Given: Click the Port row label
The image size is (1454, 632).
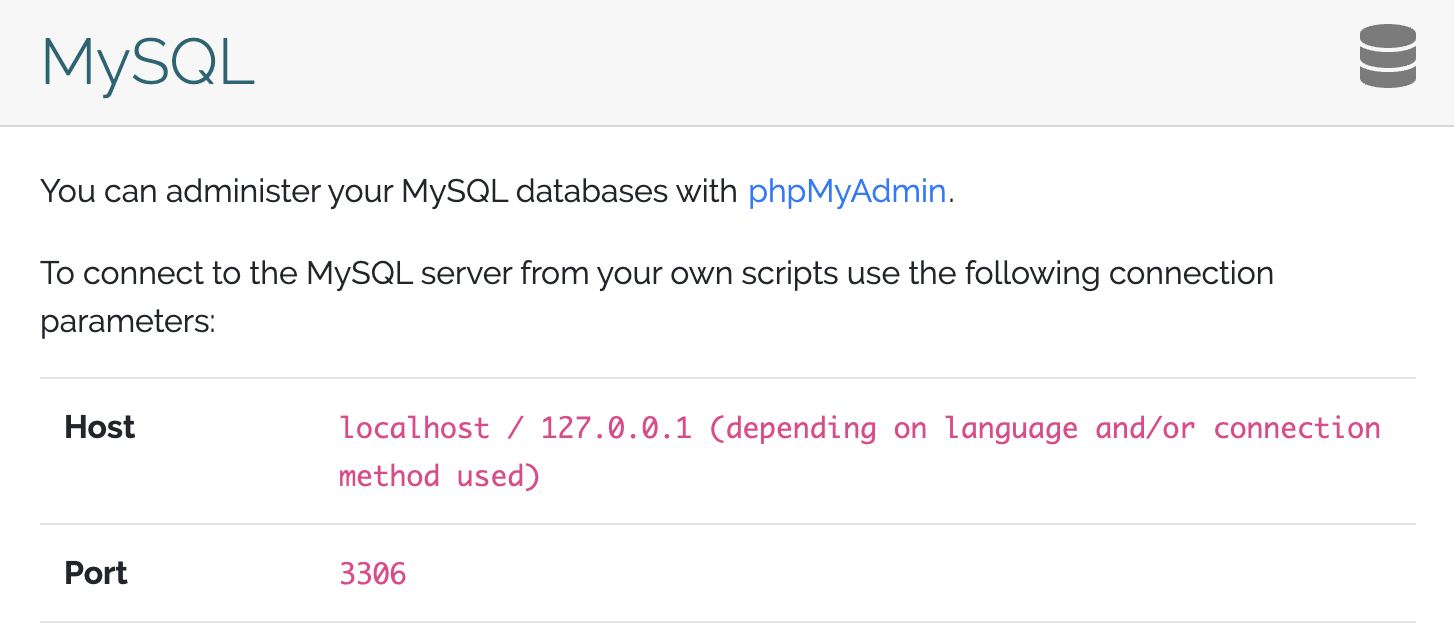Looking at the screenshot, I should 97,573.
